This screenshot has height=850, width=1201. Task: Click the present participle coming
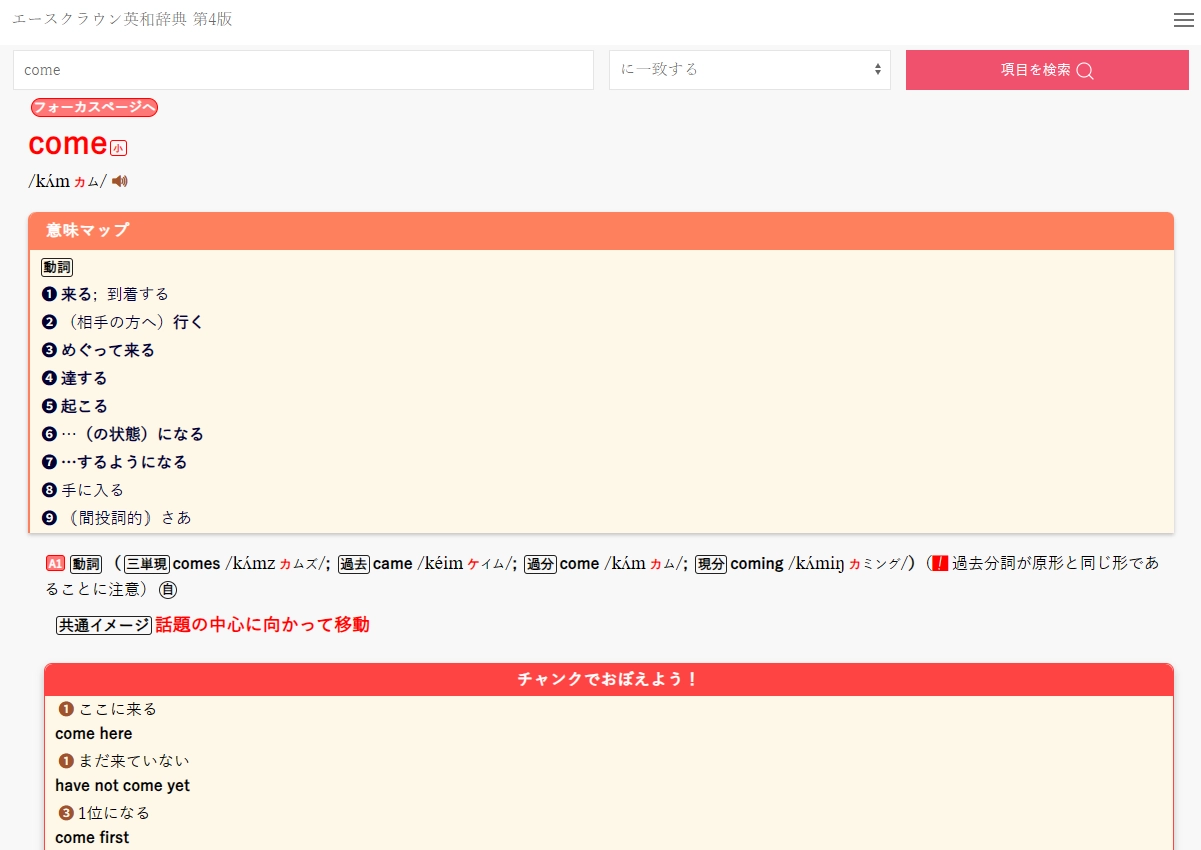[x=757, y=564]
